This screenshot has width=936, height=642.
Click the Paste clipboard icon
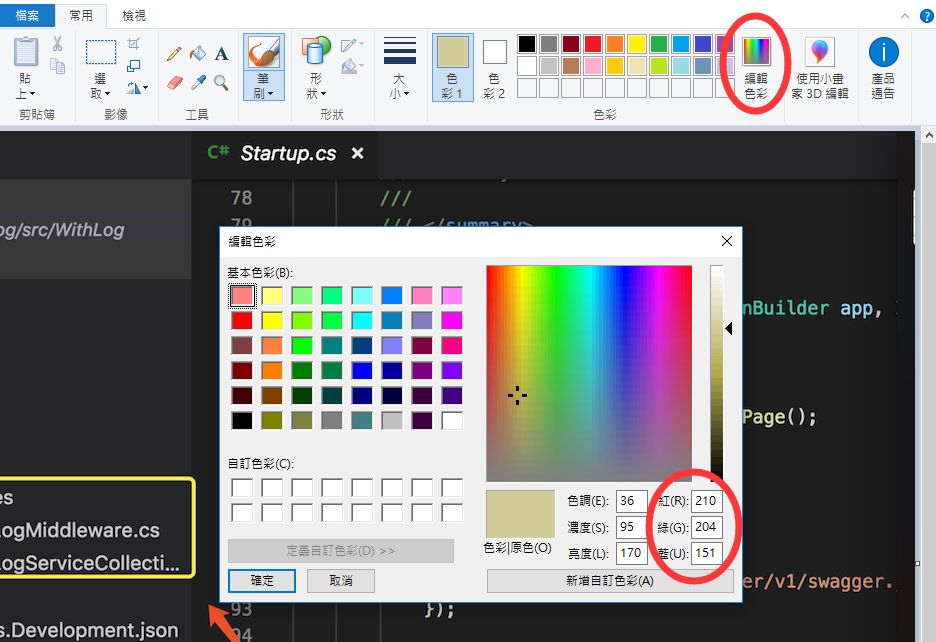pyautogui.click(x=26, y=51)
